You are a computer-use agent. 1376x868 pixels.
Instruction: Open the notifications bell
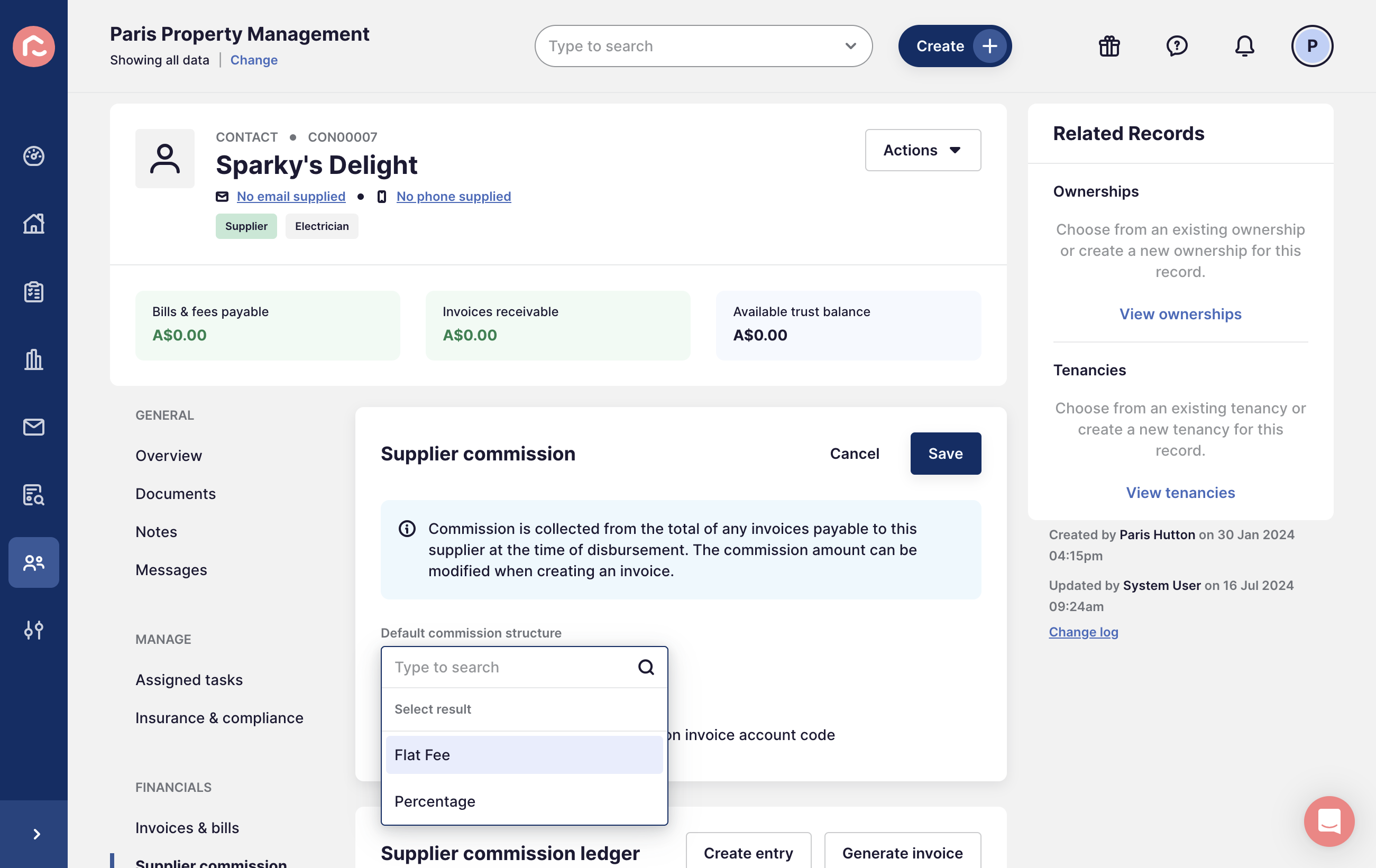click(x=1244, y=47)
